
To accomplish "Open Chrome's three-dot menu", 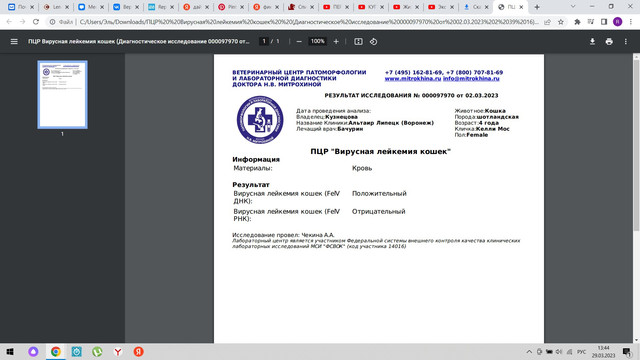I will (x=631, y=22).
